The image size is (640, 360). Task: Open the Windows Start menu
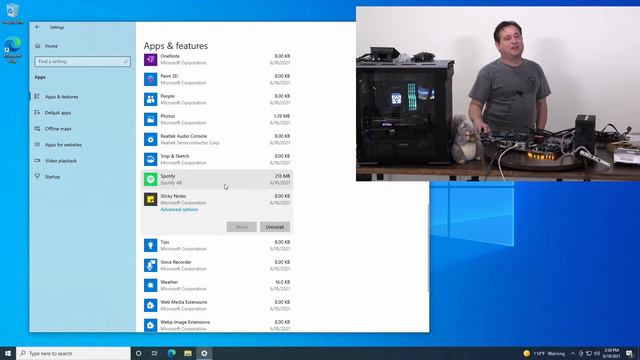click(8, 353)
